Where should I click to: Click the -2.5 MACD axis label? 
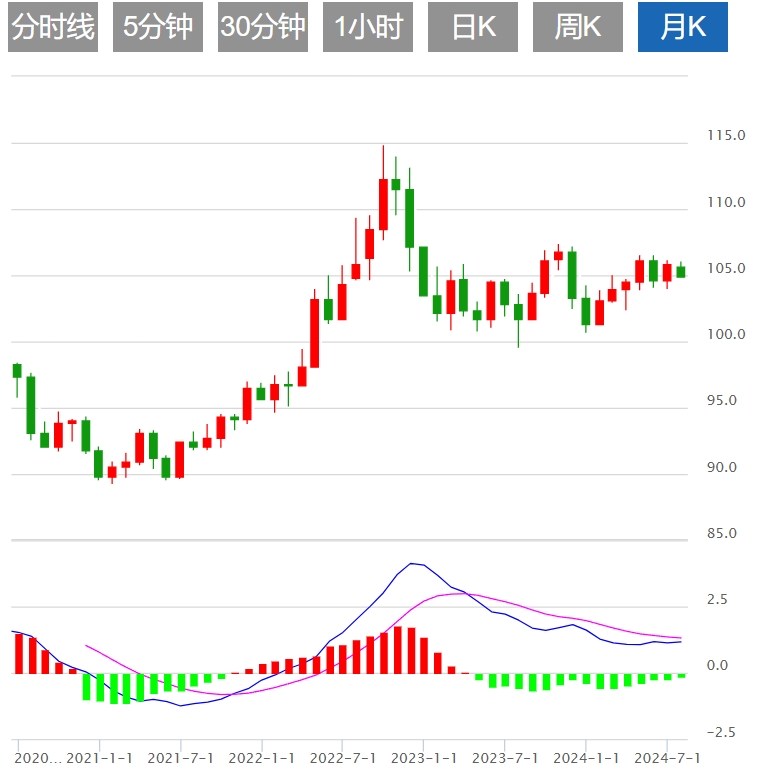click(721, 732)
